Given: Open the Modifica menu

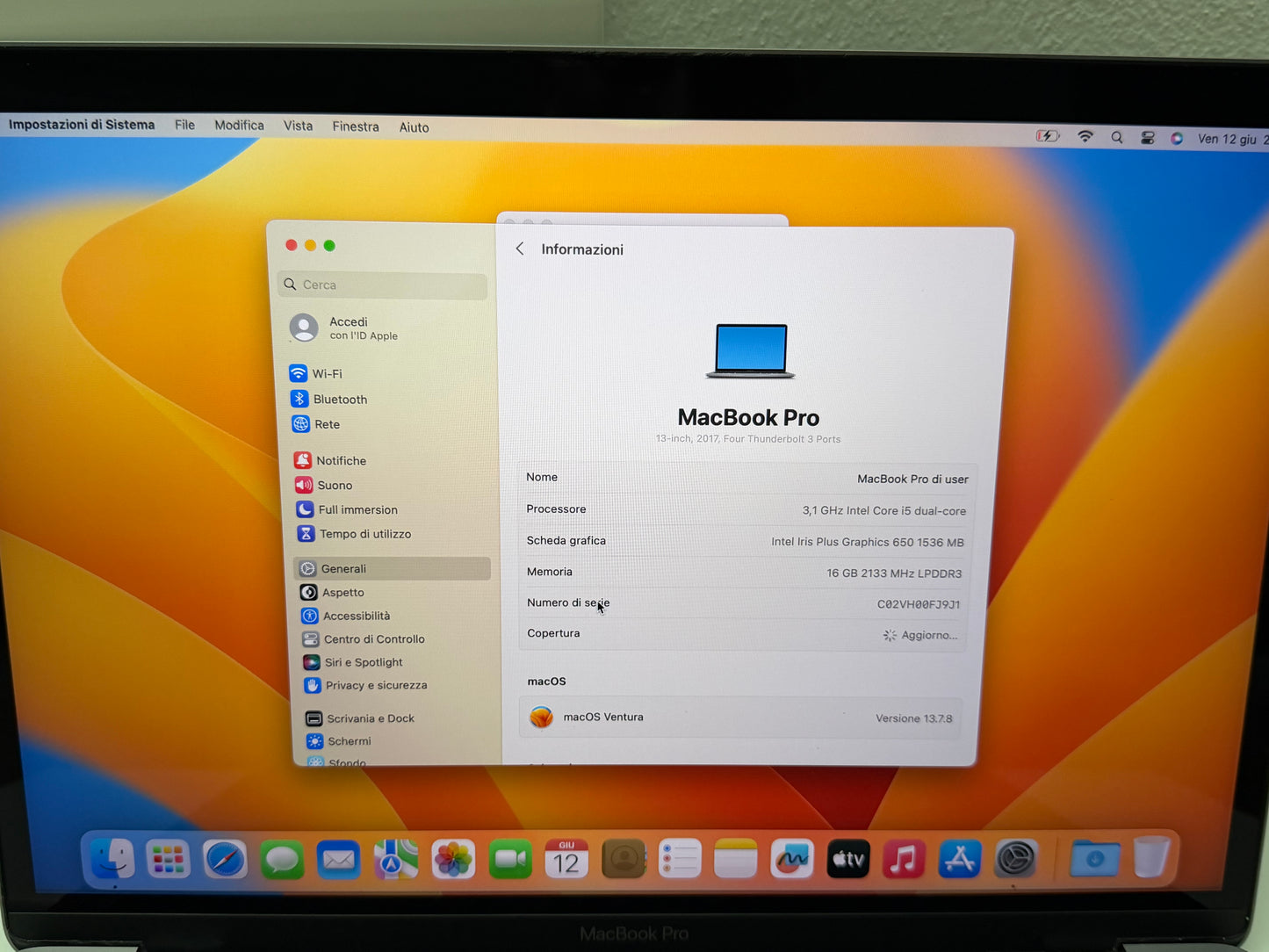Looking at the screenshot, I should coord(239,126).
